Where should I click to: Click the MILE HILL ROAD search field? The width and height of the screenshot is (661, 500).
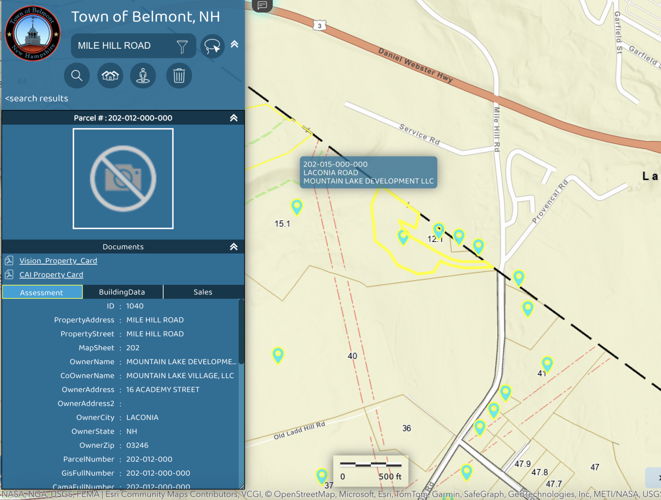point(120,46)
